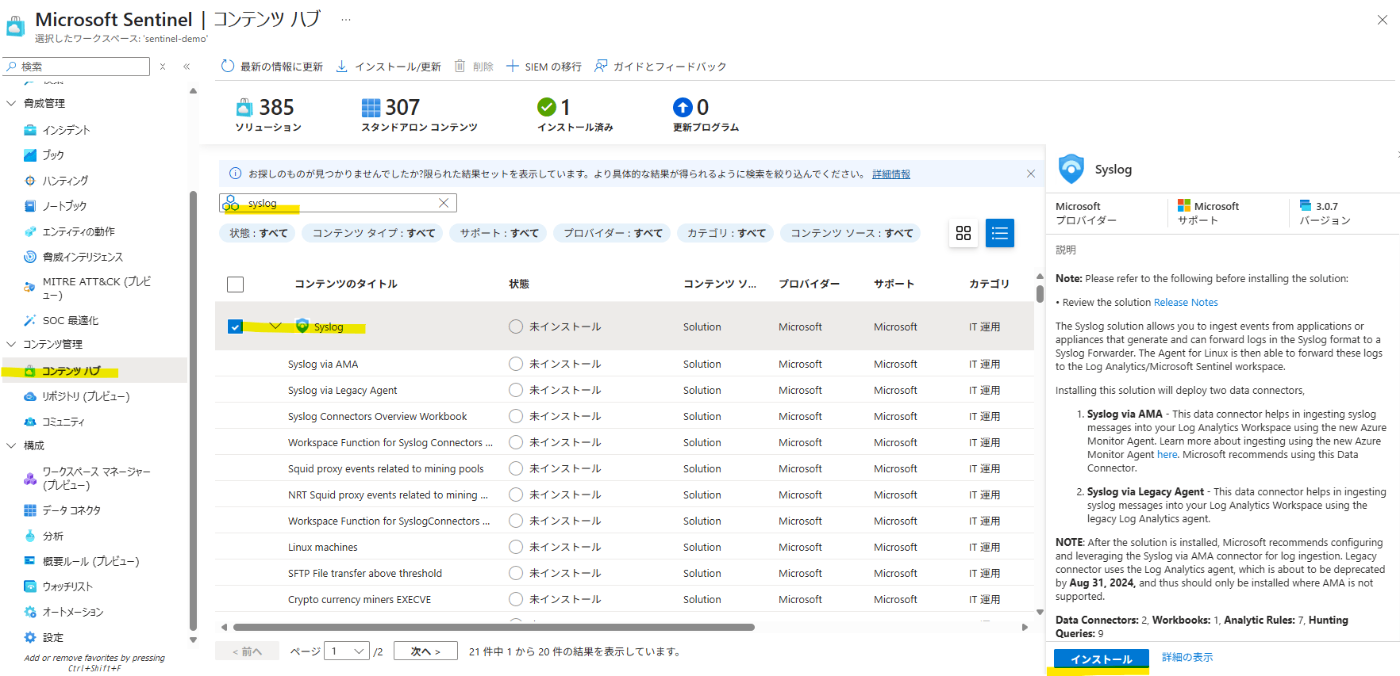Open データ コネクタ page
The width and height of the screenshot is (1400, 676).
[x=71, y=511]
